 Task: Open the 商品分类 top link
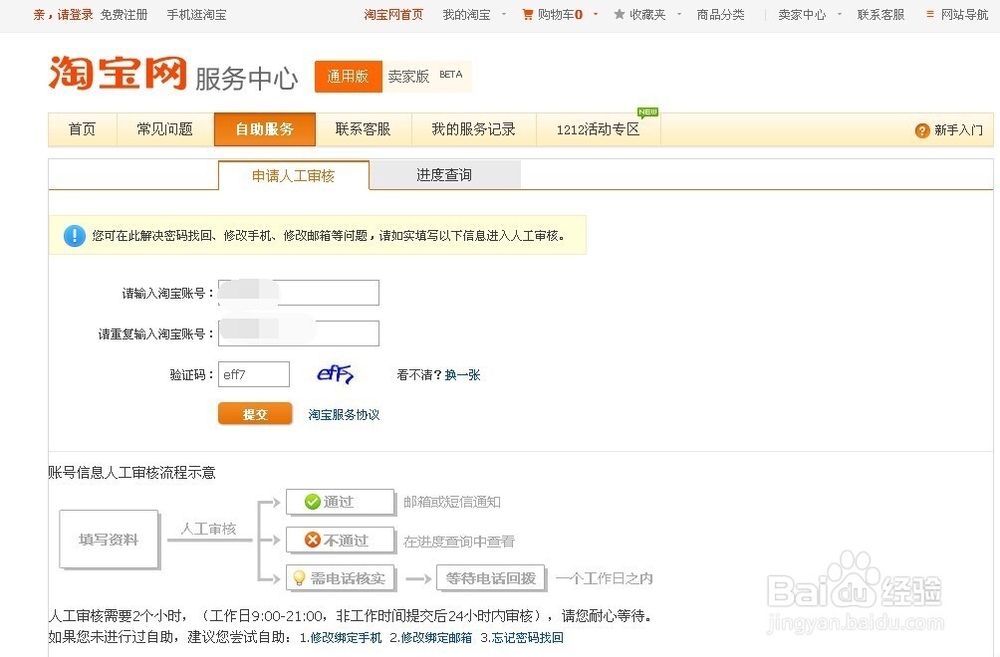pos(720,14)
